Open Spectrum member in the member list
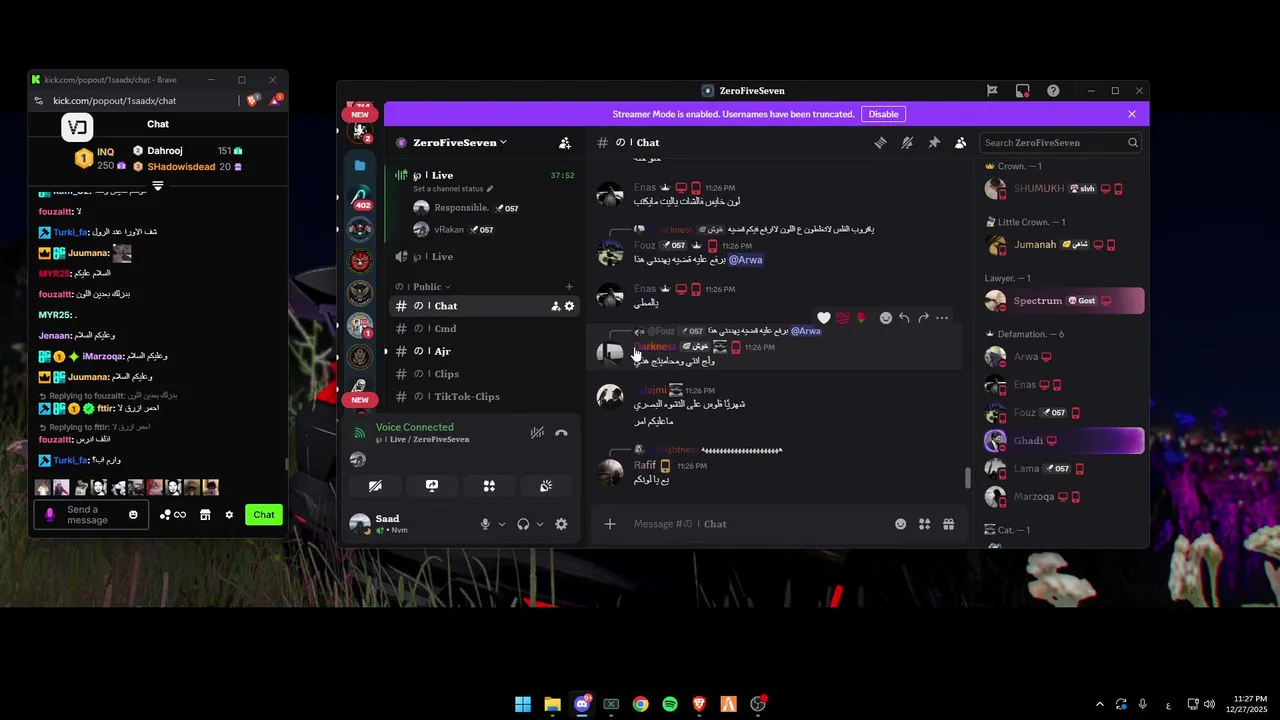 1063,300
